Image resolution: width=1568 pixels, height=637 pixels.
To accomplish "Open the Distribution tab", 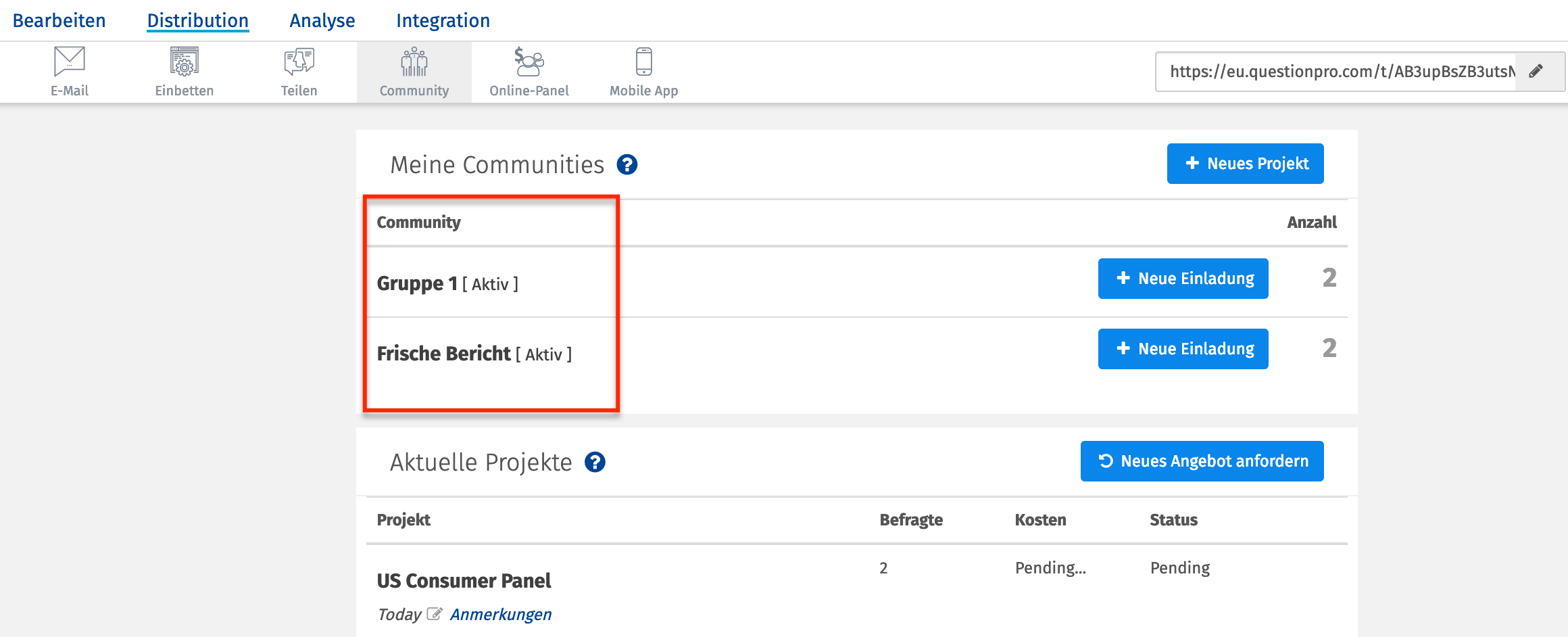I will click(x=197, y=20).
